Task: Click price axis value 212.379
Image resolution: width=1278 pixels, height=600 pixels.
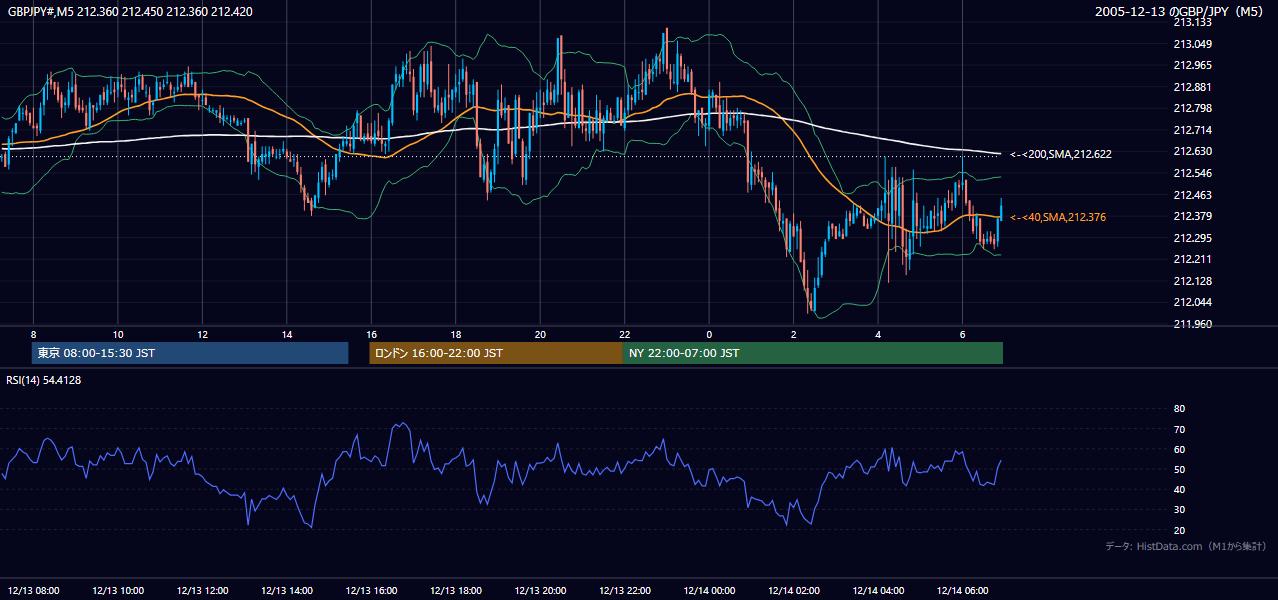Action: [1193, 216]
